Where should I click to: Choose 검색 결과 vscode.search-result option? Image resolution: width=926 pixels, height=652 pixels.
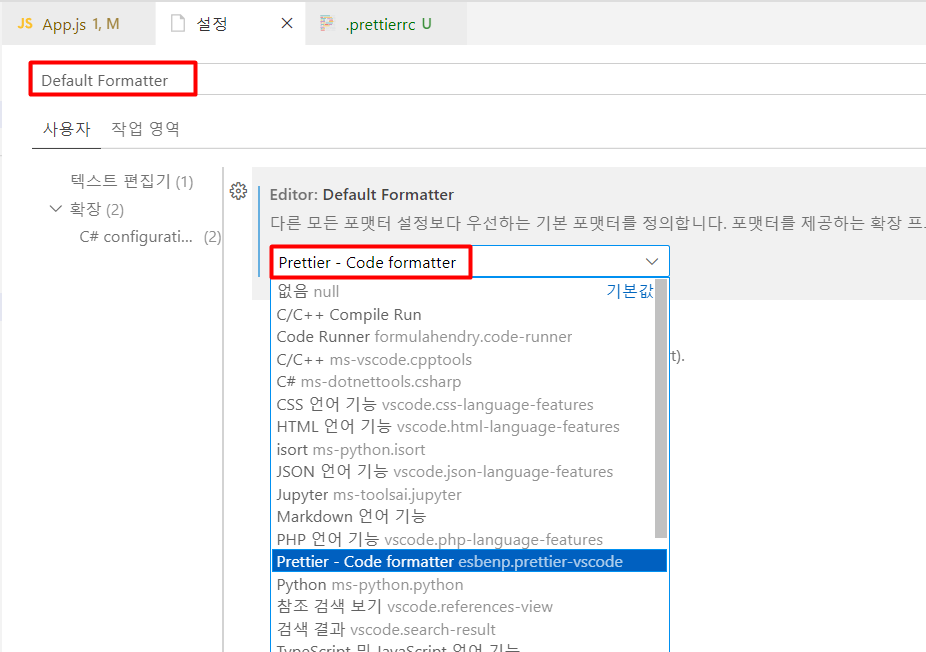(x=469, y=629)
